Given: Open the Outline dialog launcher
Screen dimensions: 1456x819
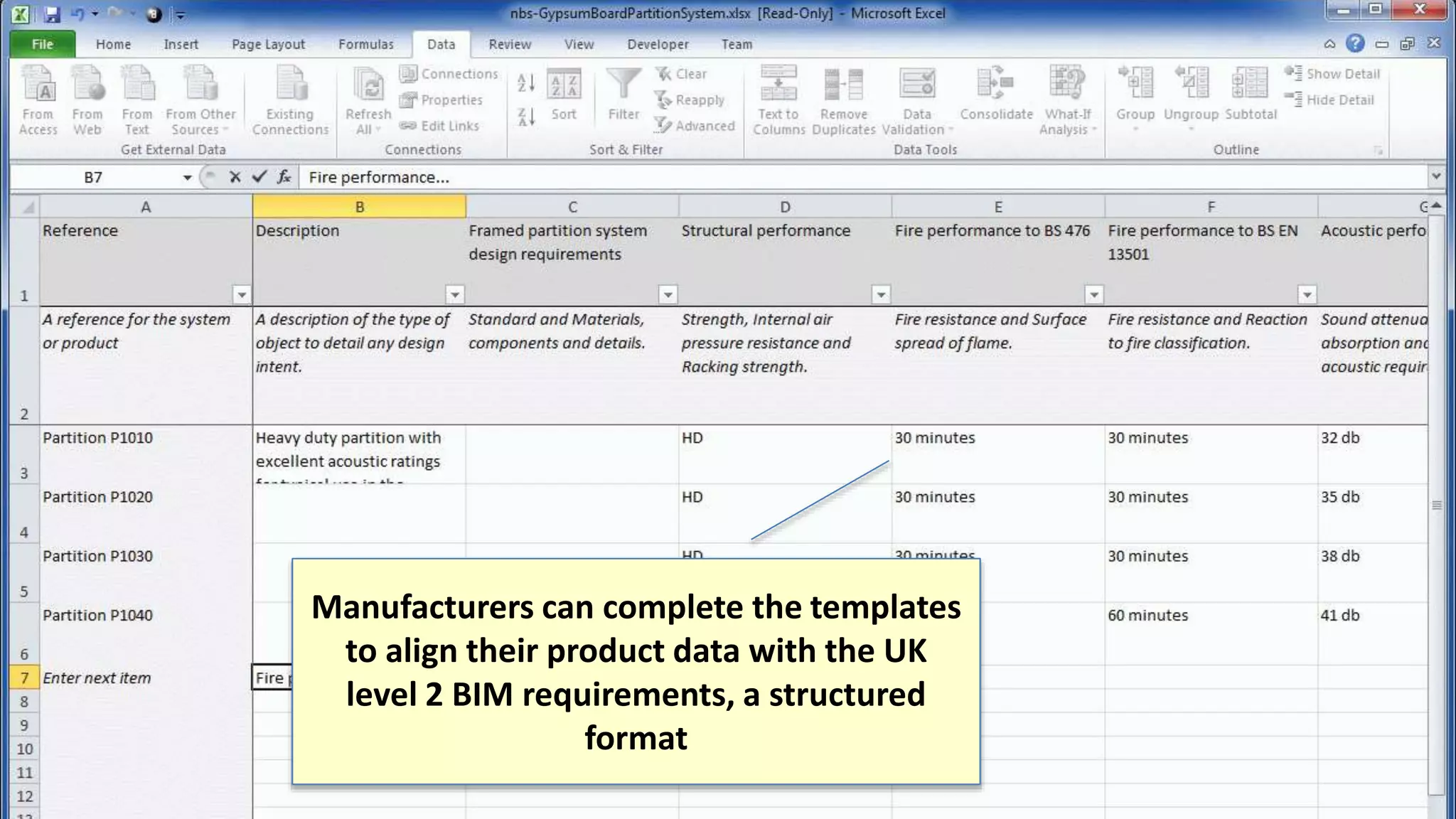Looking at the screenshot, I should tap(1378, 150).
